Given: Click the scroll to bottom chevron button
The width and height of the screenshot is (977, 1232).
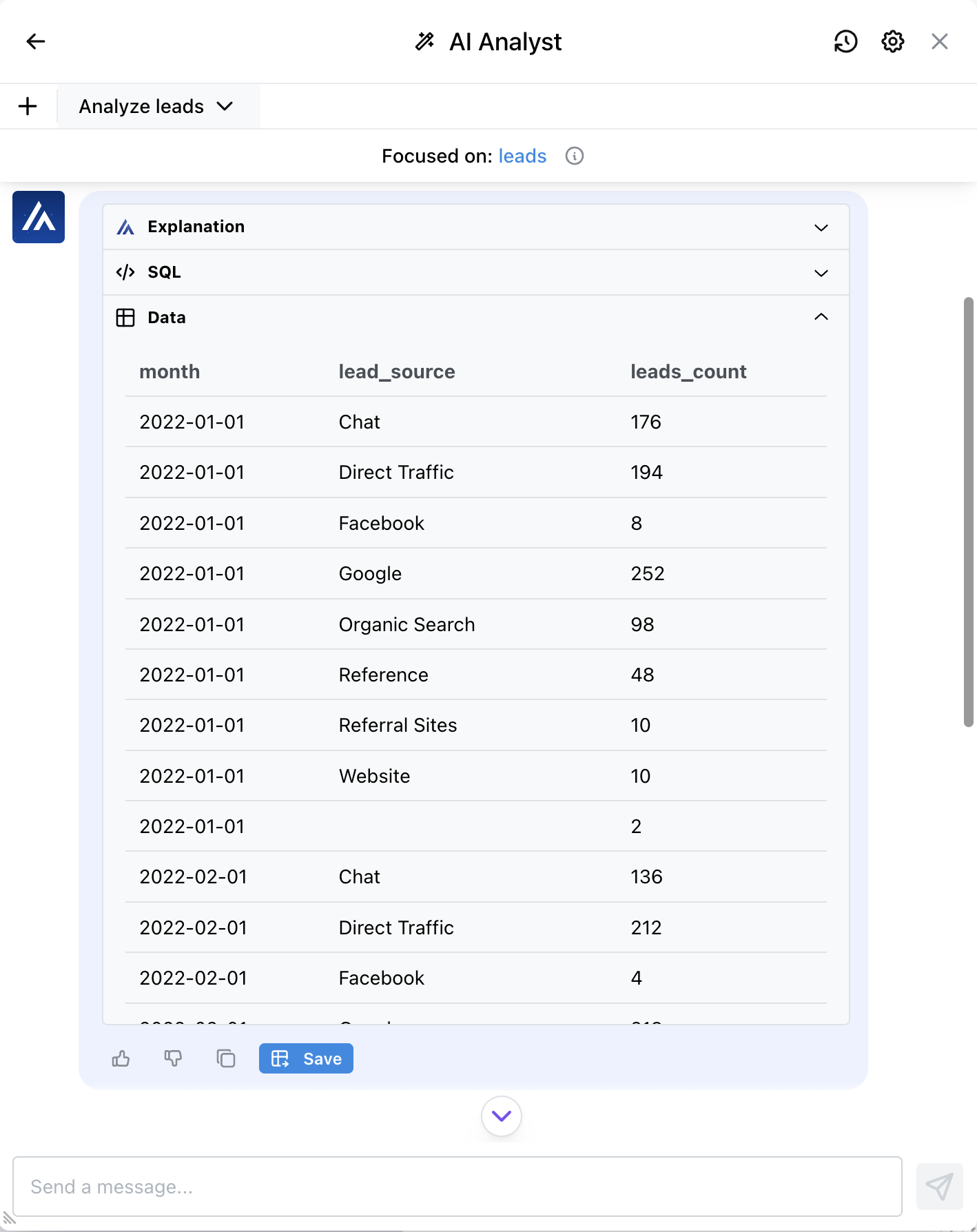Looking at the screenshot, I should pos(501,1116).
